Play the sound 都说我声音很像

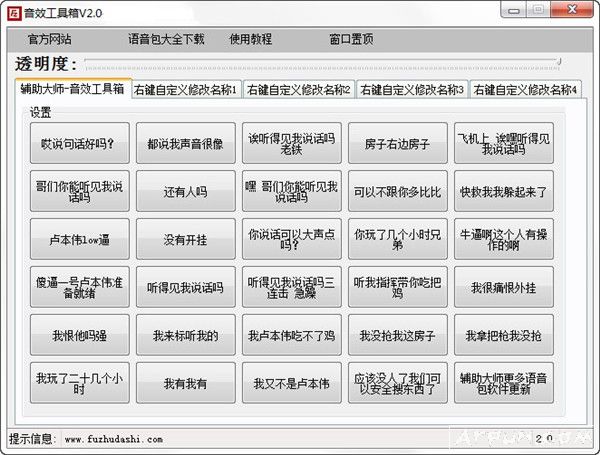click(x=186, y=143)
